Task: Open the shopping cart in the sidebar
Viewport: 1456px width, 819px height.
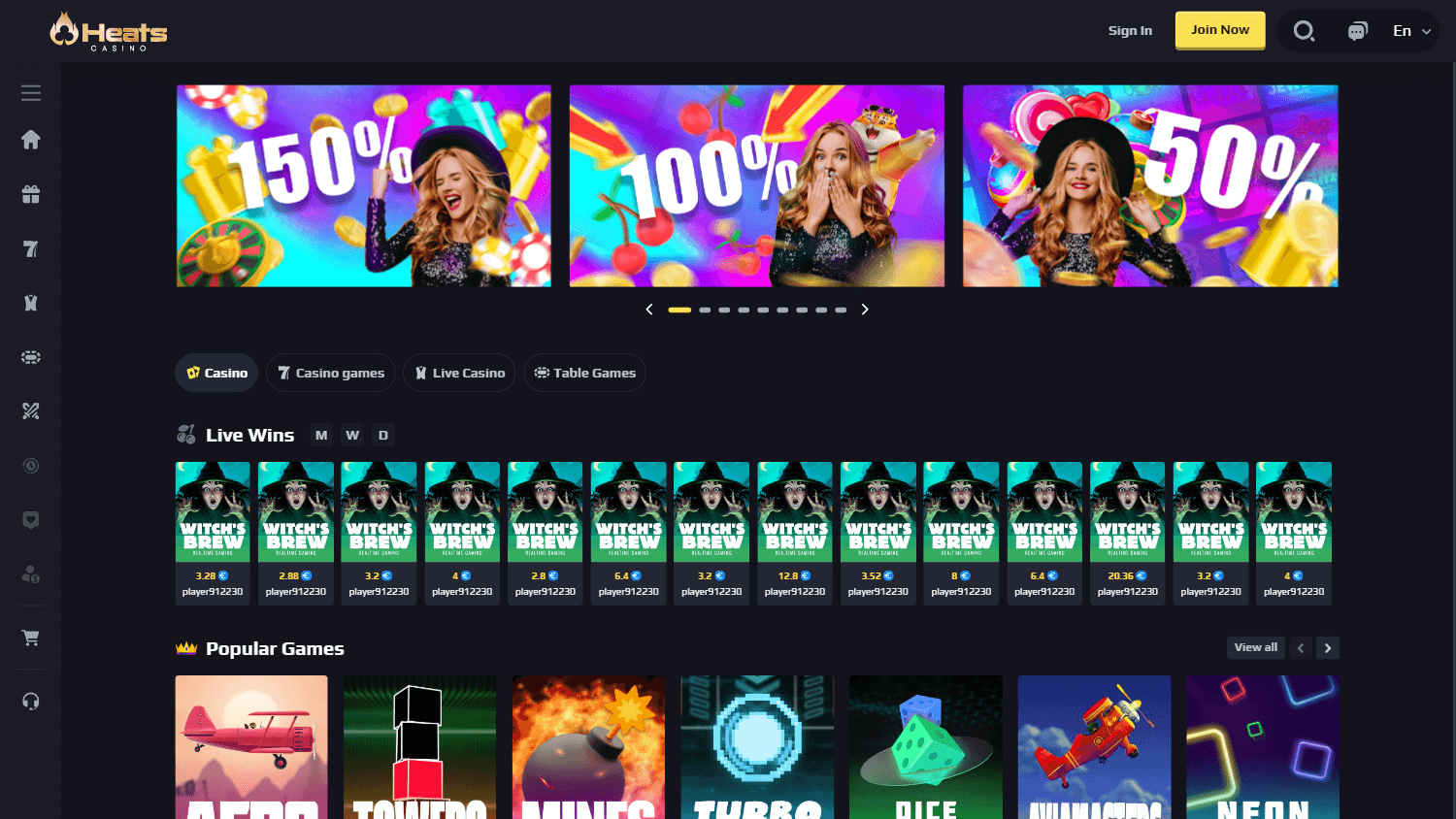Action: 30,638
